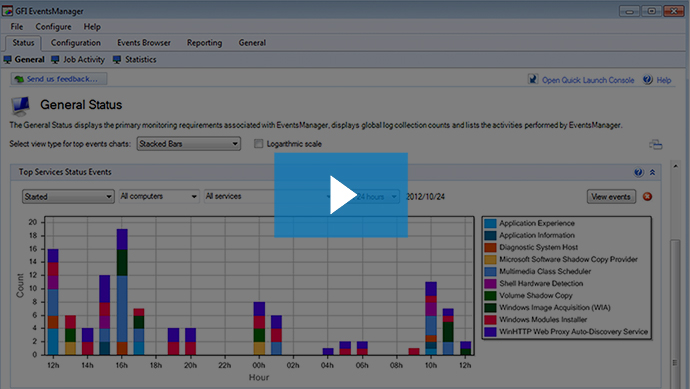Image resolution: width=690 pixels, height=389 pixels.
Task: Click the video play button overlay
Action: point(341,195)
